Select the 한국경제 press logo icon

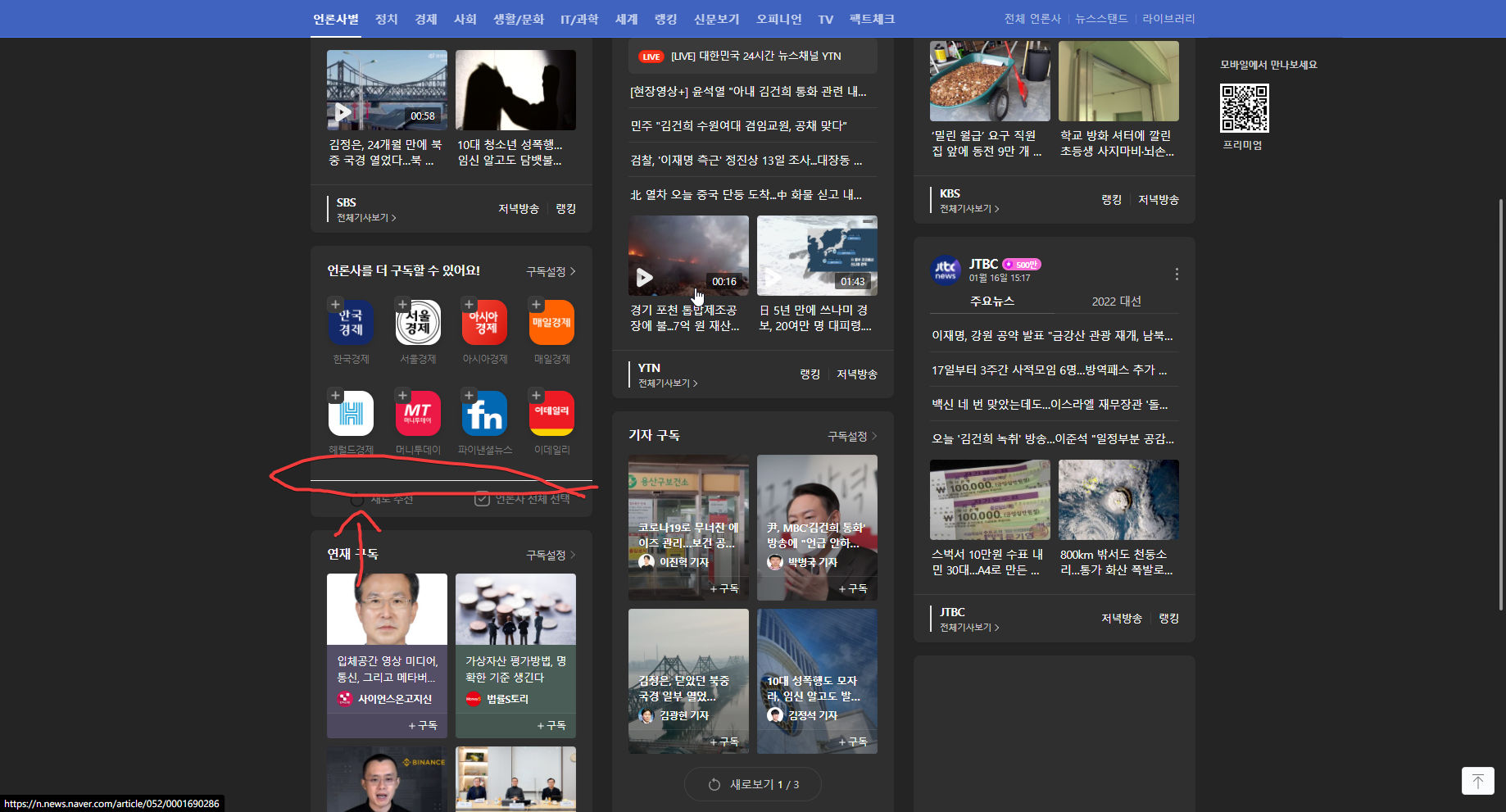pyautogui.click(x=351, y=323)
